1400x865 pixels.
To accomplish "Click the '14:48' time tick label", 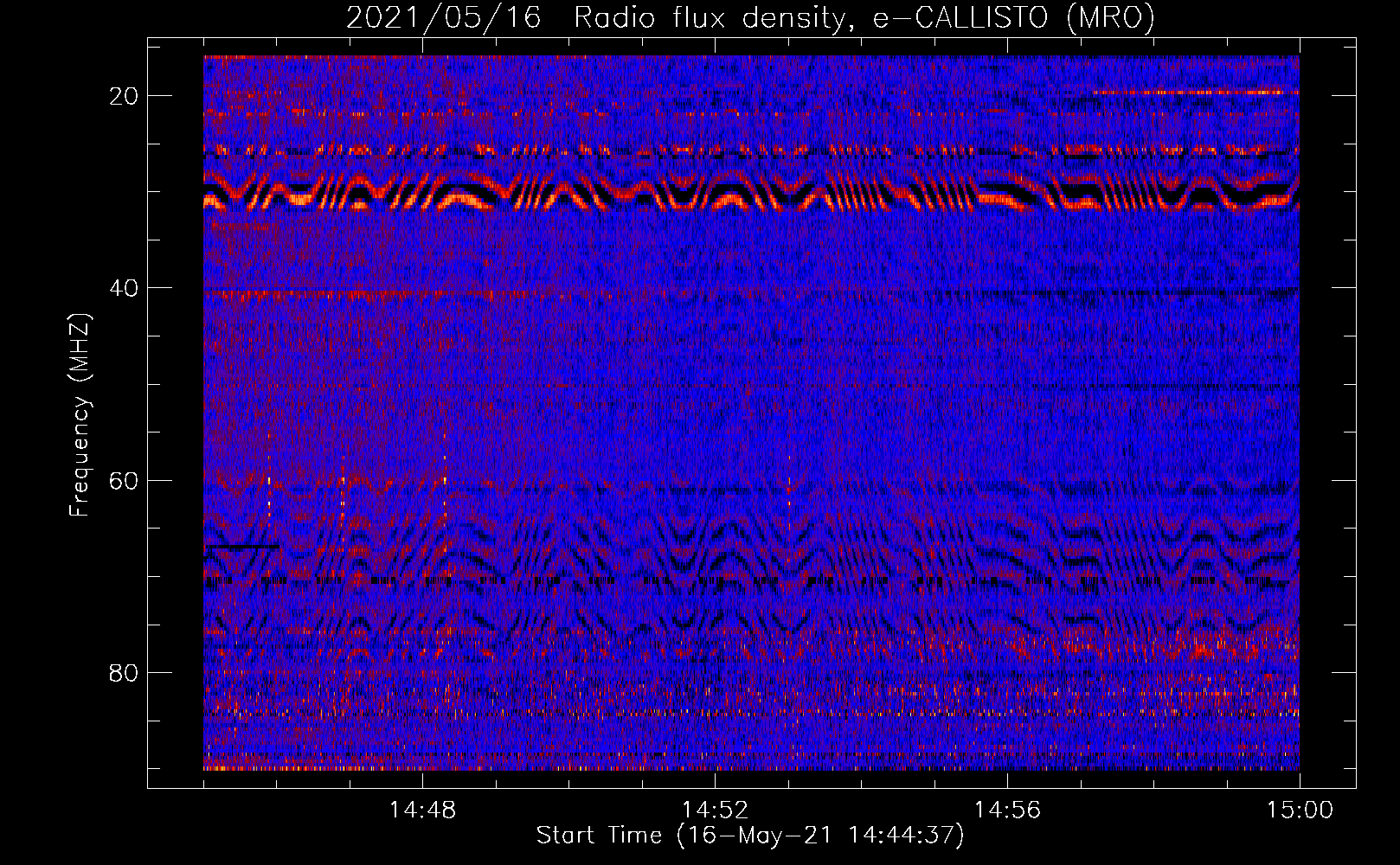I will [422, 811].
